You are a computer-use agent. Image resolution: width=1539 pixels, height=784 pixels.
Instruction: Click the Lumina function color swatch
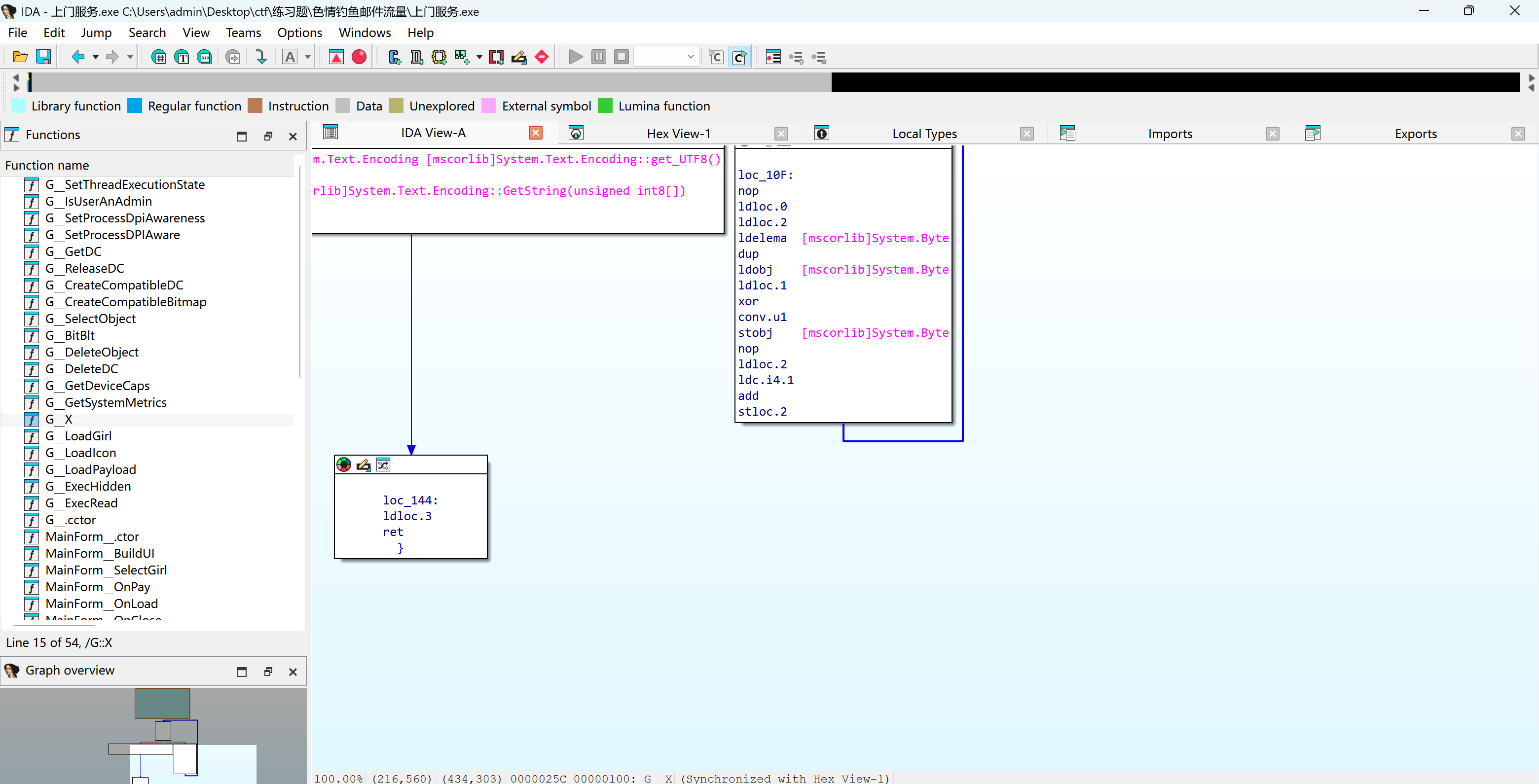click(x=605, y=106)
